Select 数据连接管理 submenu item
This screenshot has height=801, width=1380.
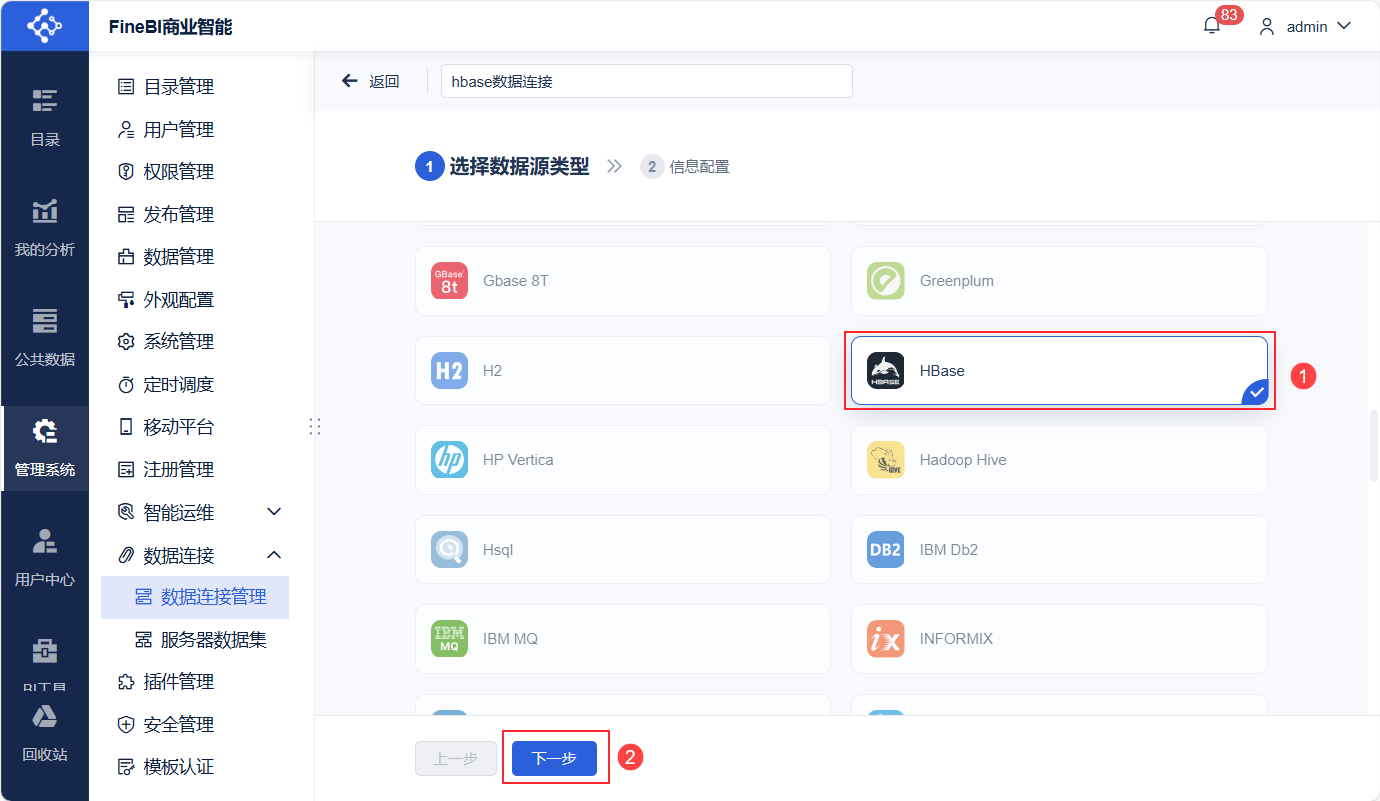pyautogui.click(x=195, y=597)
